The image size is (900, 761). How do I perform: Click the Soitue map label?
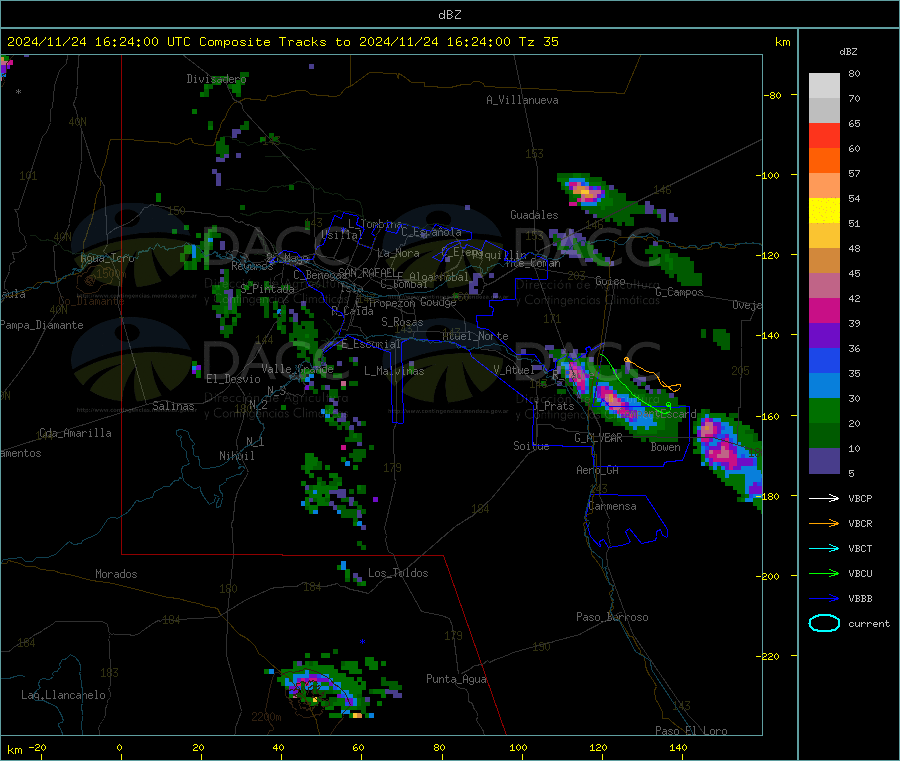[531, 446]
